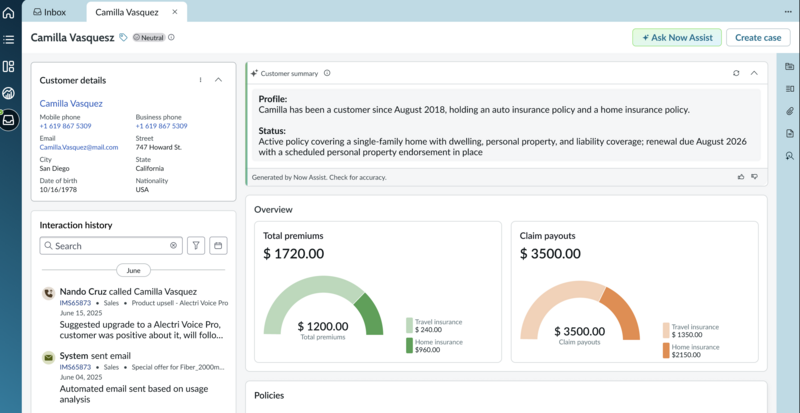Open the second right-panel icon
Screen dimensions: 800x413
789,89
